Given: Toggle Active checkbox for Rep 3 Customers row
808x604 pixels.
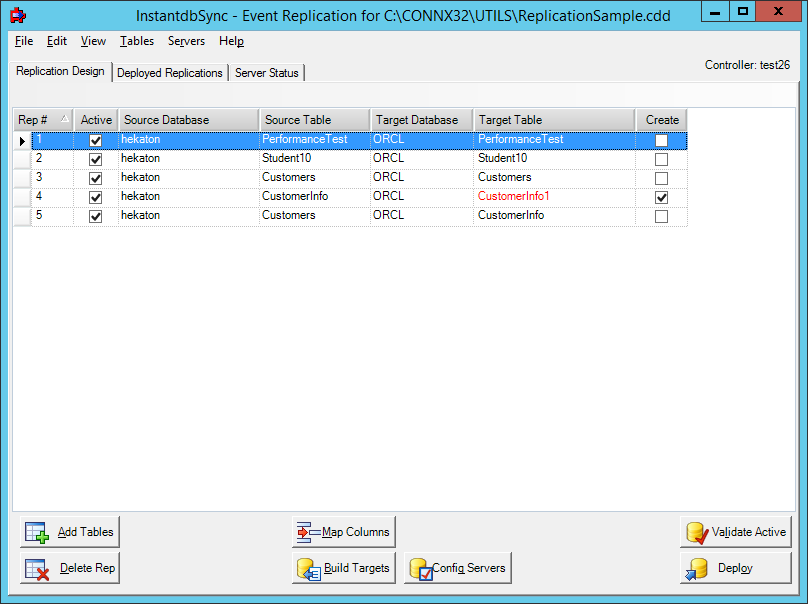Looking at the screenshot, I should click(95, 177).
